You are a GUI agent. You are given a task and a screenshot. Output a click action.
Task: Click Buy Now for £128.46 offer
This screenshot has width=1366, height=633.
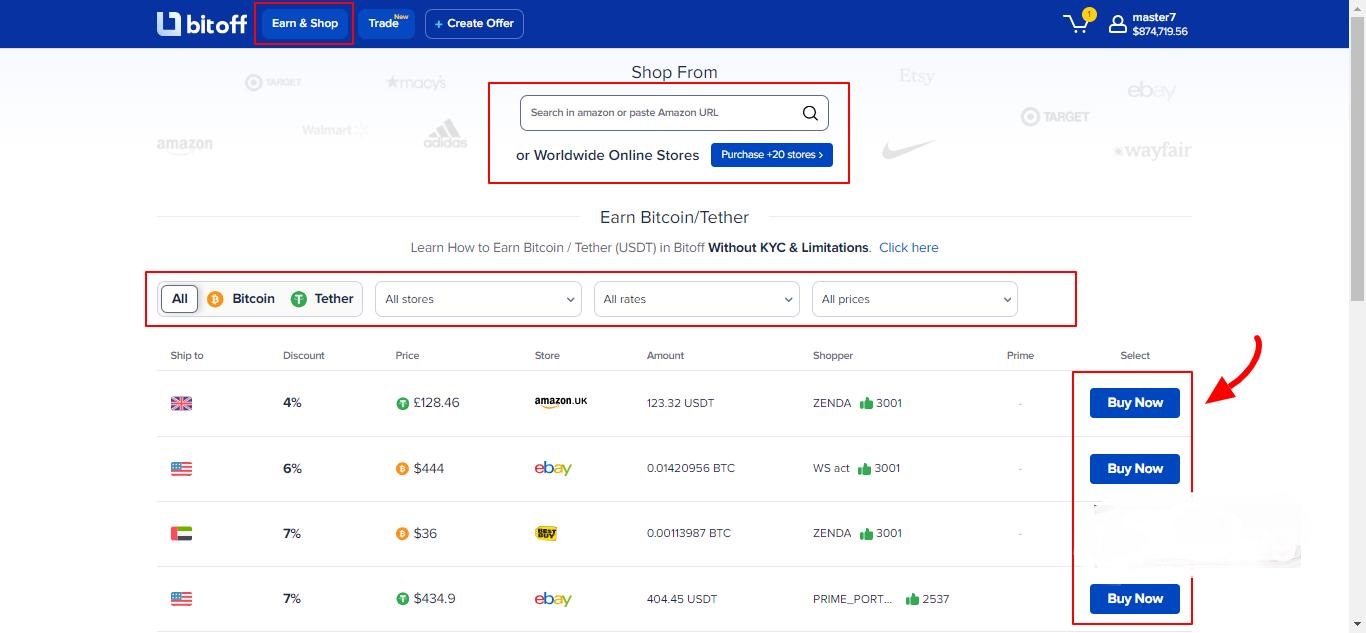pos(1134,403)
